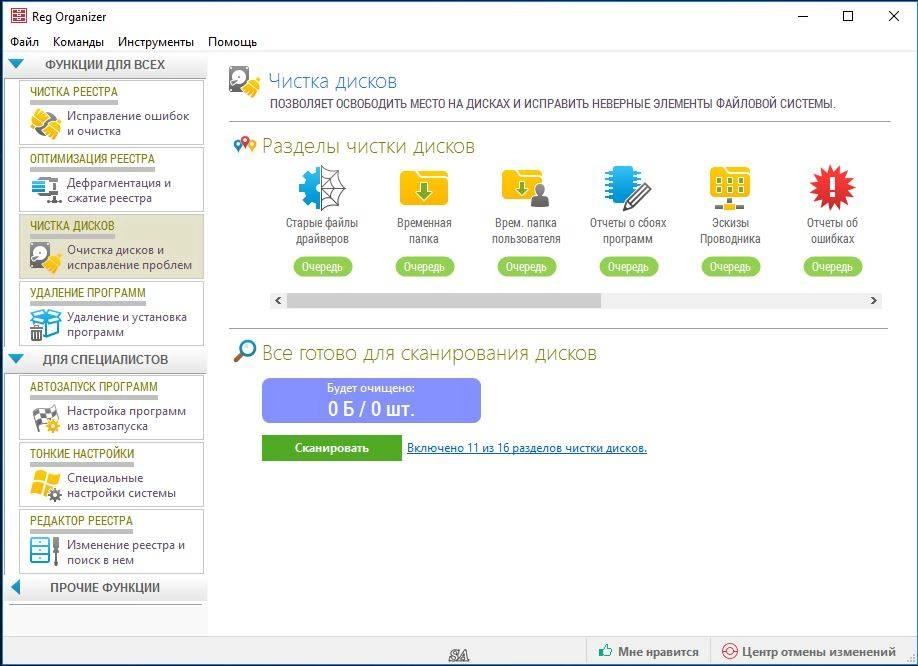Select the old driver files icon

pos(321,188)
